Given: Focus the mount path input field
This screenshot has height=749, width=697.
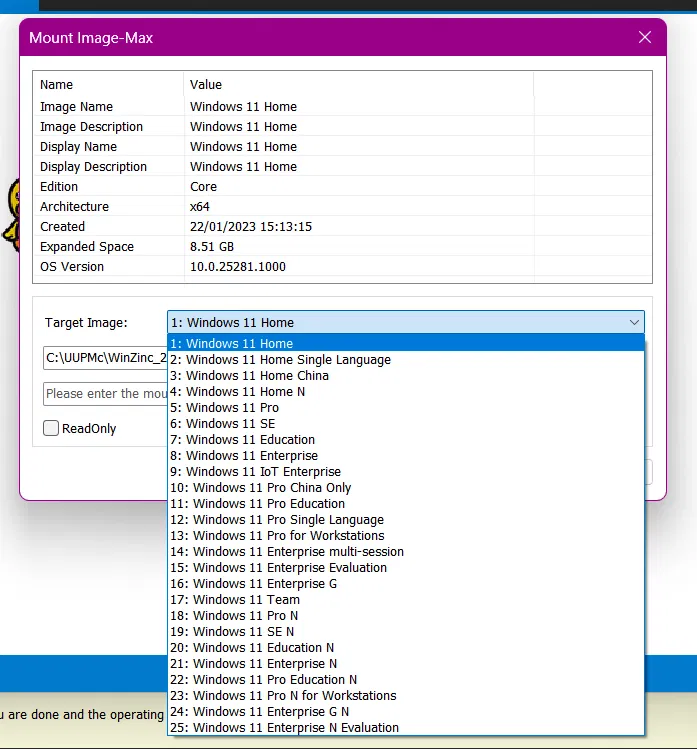Looking at the screenshot, I should coord(106,394).
